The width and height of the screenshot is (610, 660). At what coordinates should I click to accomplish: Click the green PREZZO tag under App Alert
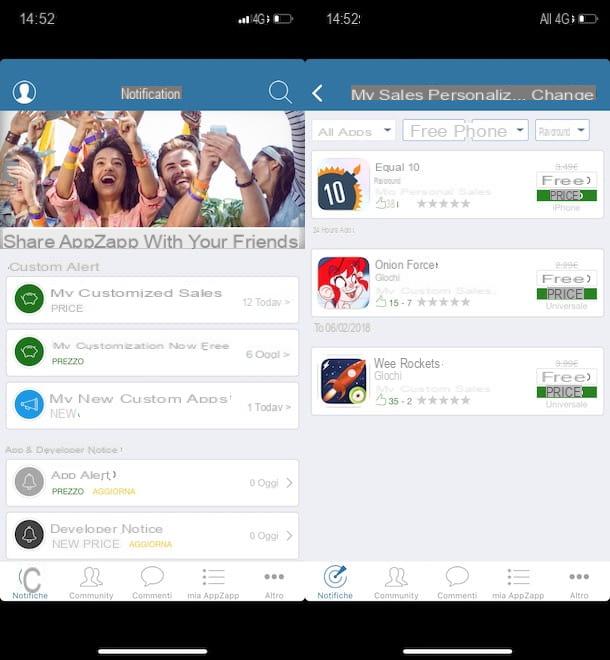[x=68, y=491]
